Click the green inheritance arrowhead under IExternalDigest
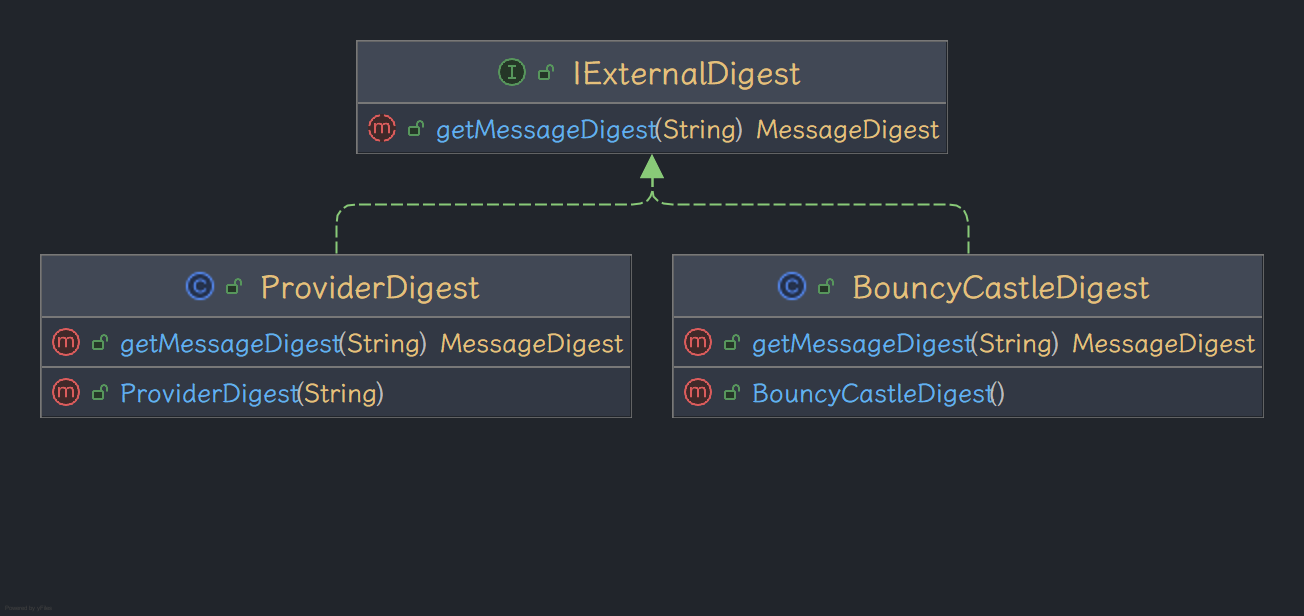This screenshot has width=1304, height=616. (652, 168)
